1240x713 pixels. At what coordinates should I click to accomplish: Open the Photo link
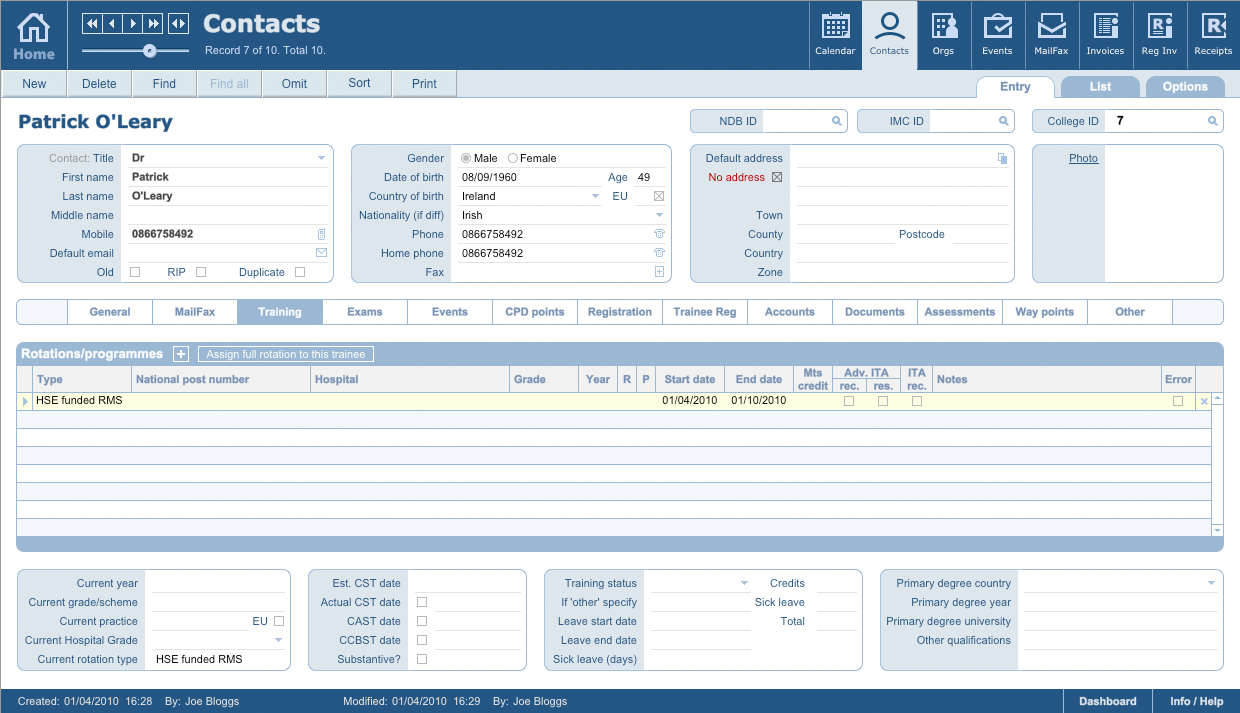tap(1083, 158)
